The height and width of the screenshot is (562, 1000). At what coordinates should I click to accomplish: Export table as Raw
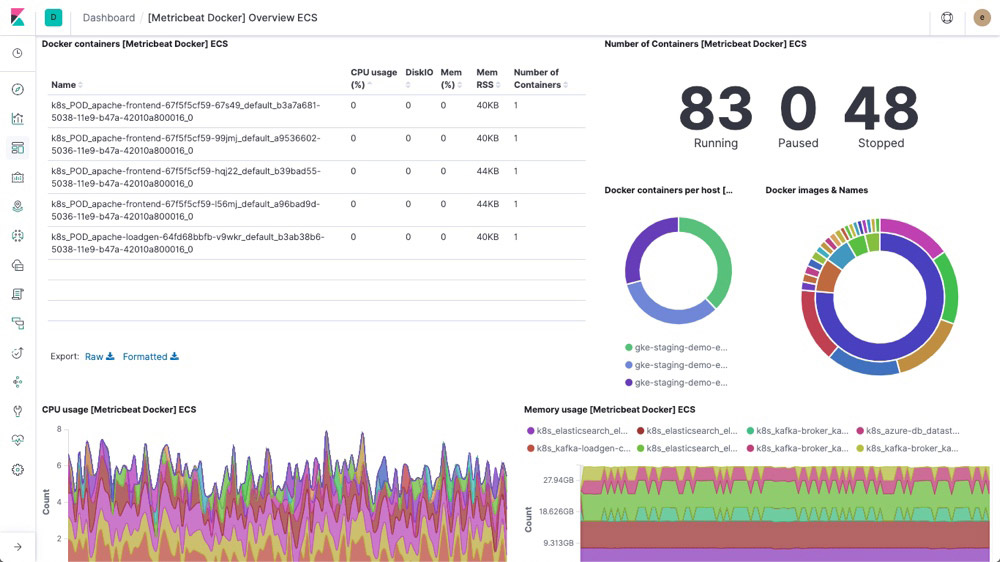tap(99, 357)
